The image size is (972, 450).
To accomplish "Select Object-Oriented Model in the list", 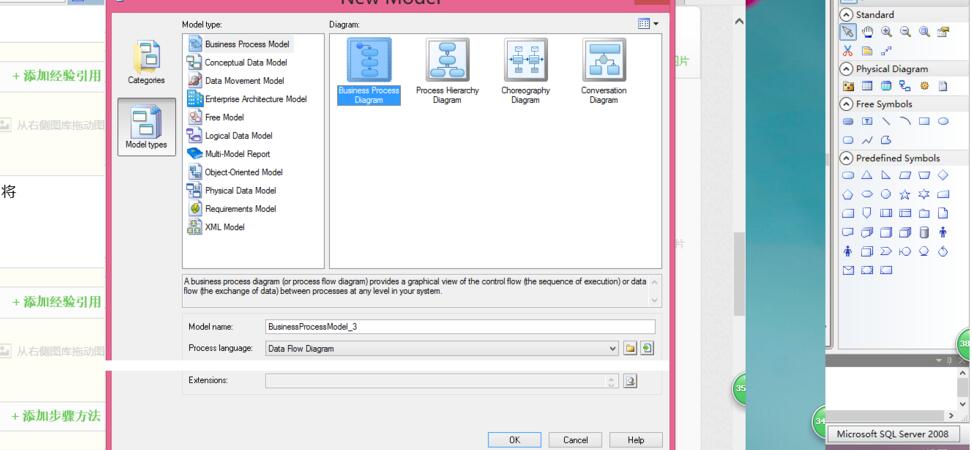I will 243,172.
